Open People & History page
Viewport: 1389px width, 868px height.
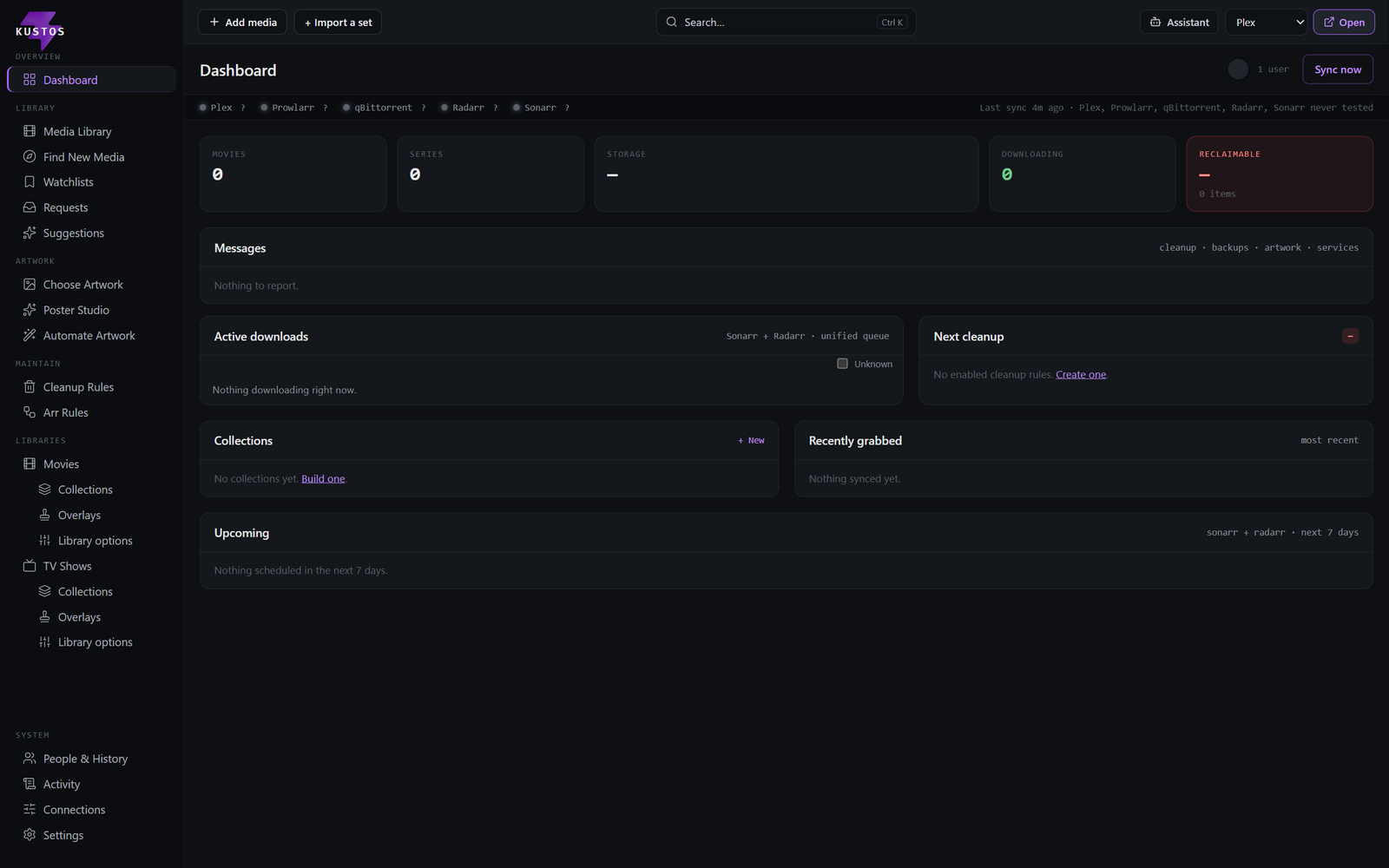[91, 759]
